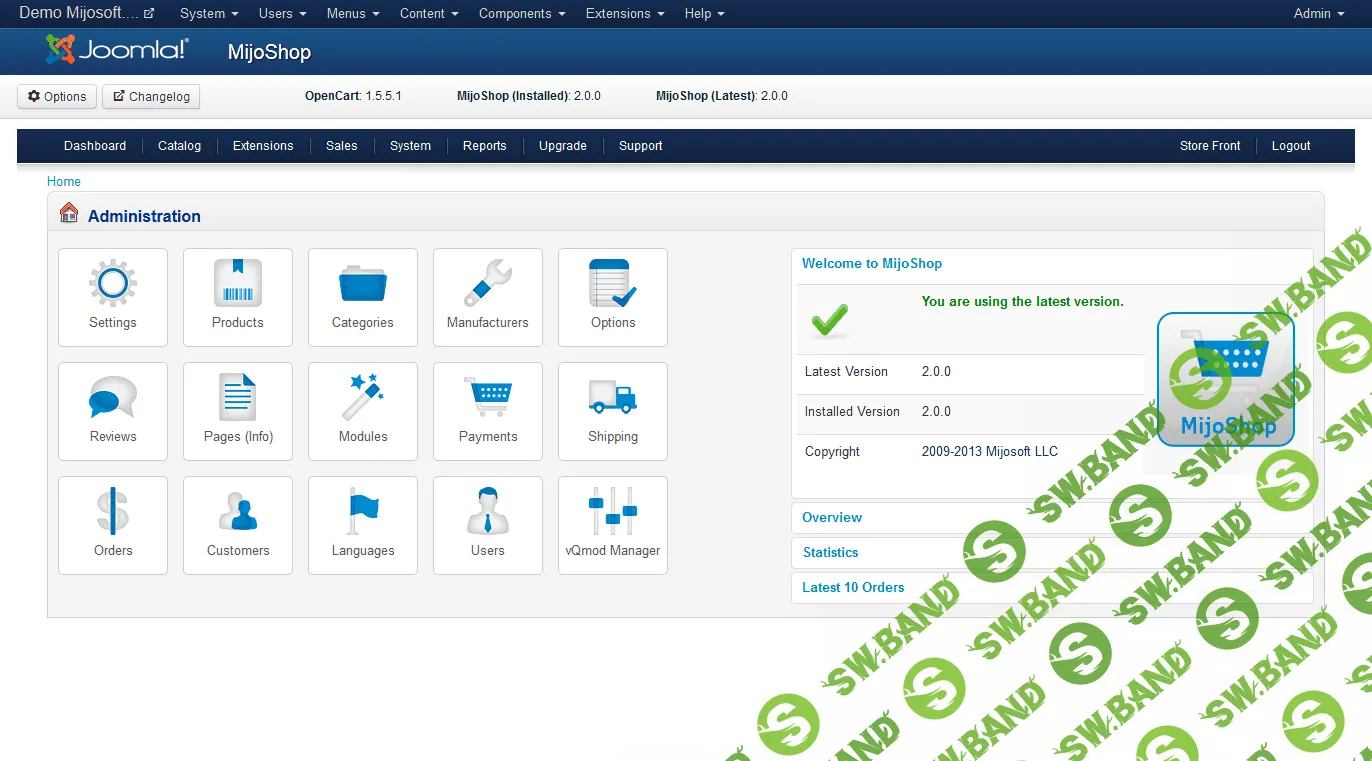Open the Settings panel
Screen dimensions: 1372x761
coord(112,297)
